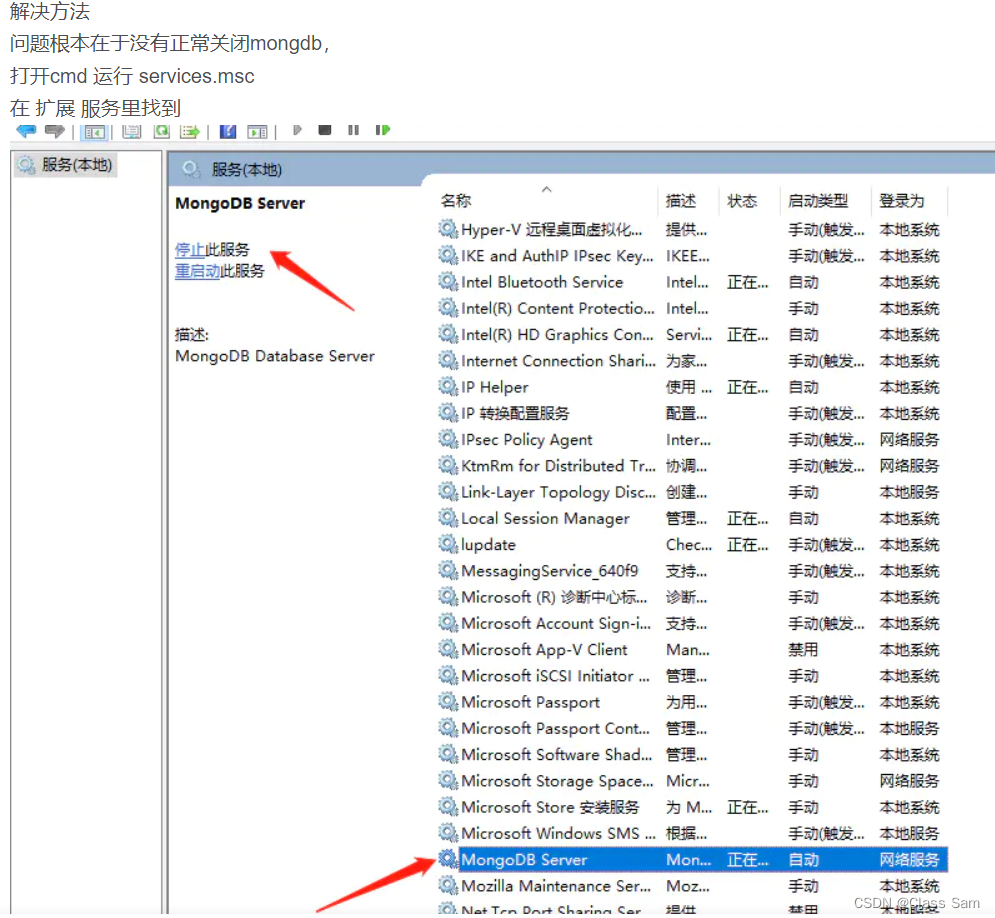The width and height of the screenshot is (995, 918).
Task: Click gear icon of MongoDB Server row
Action: [x=448, y=859]
